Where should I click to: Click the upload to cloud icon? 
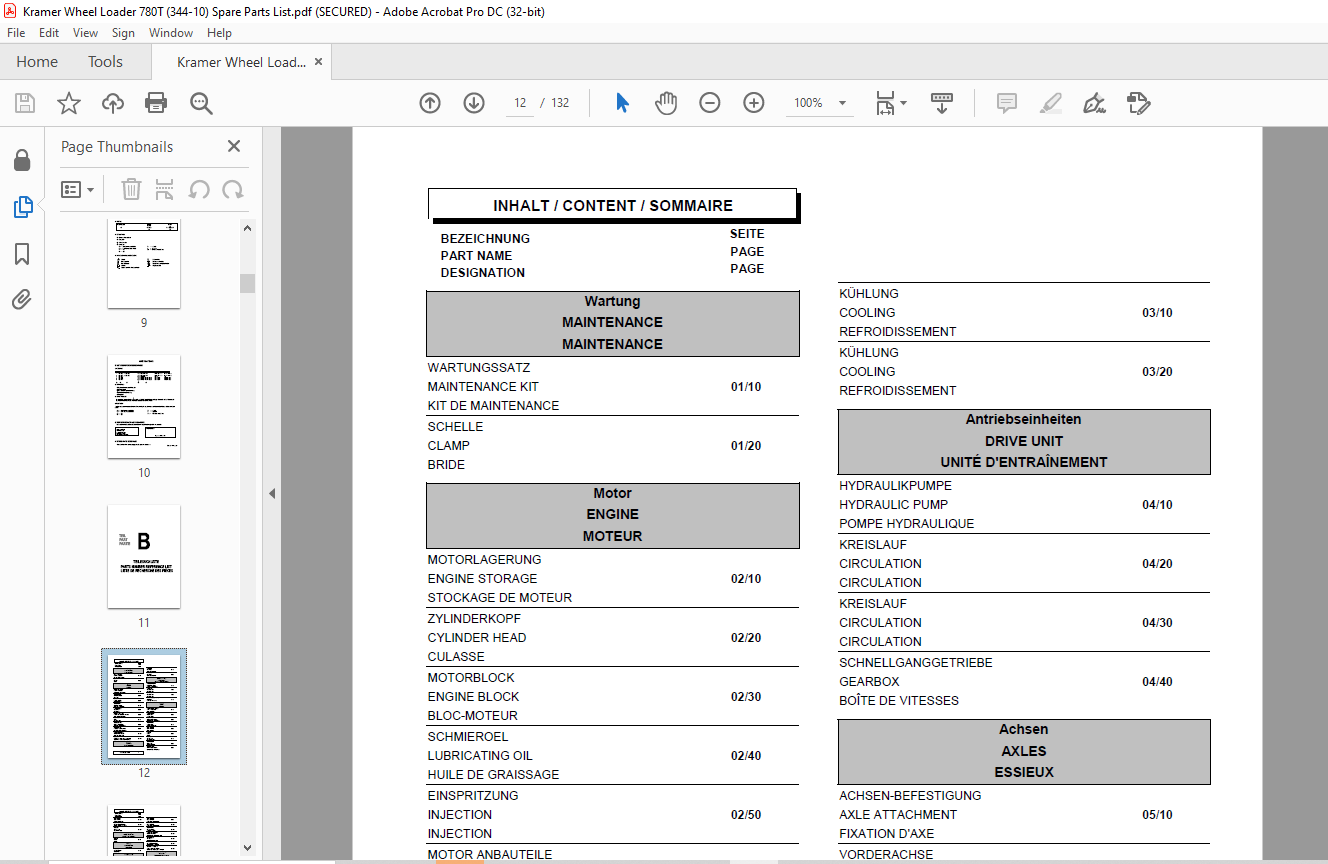click(x=113, y=103)
